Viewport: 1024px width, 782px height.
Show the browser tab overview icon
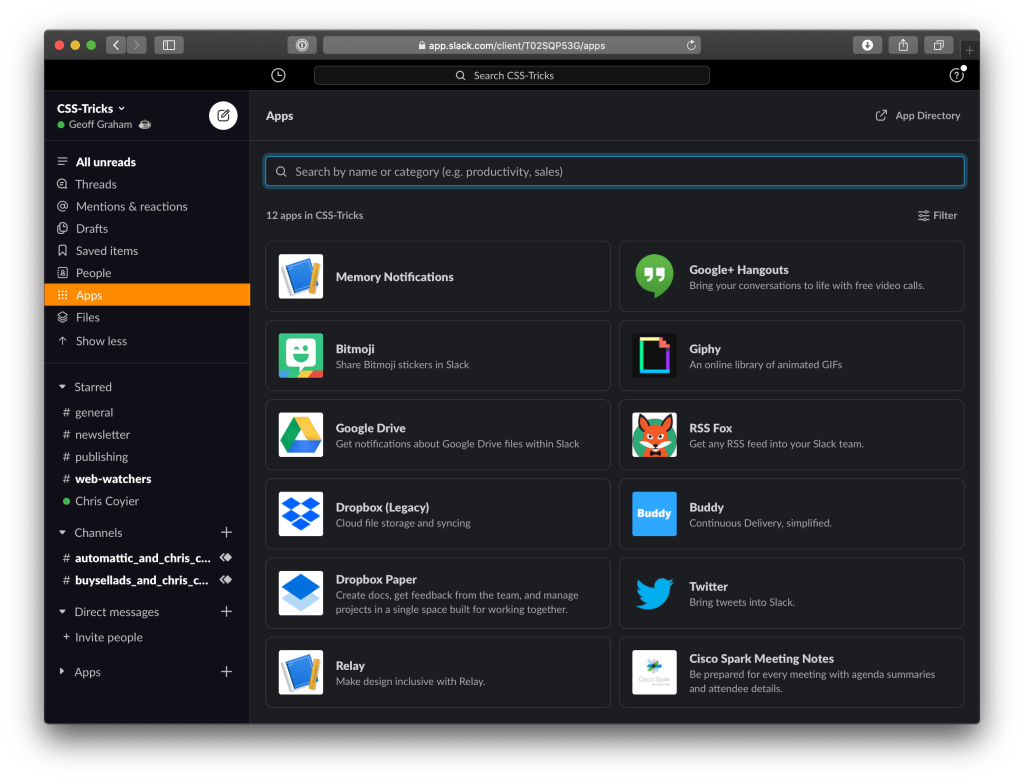pyautogui.click(x=938, y=45)
